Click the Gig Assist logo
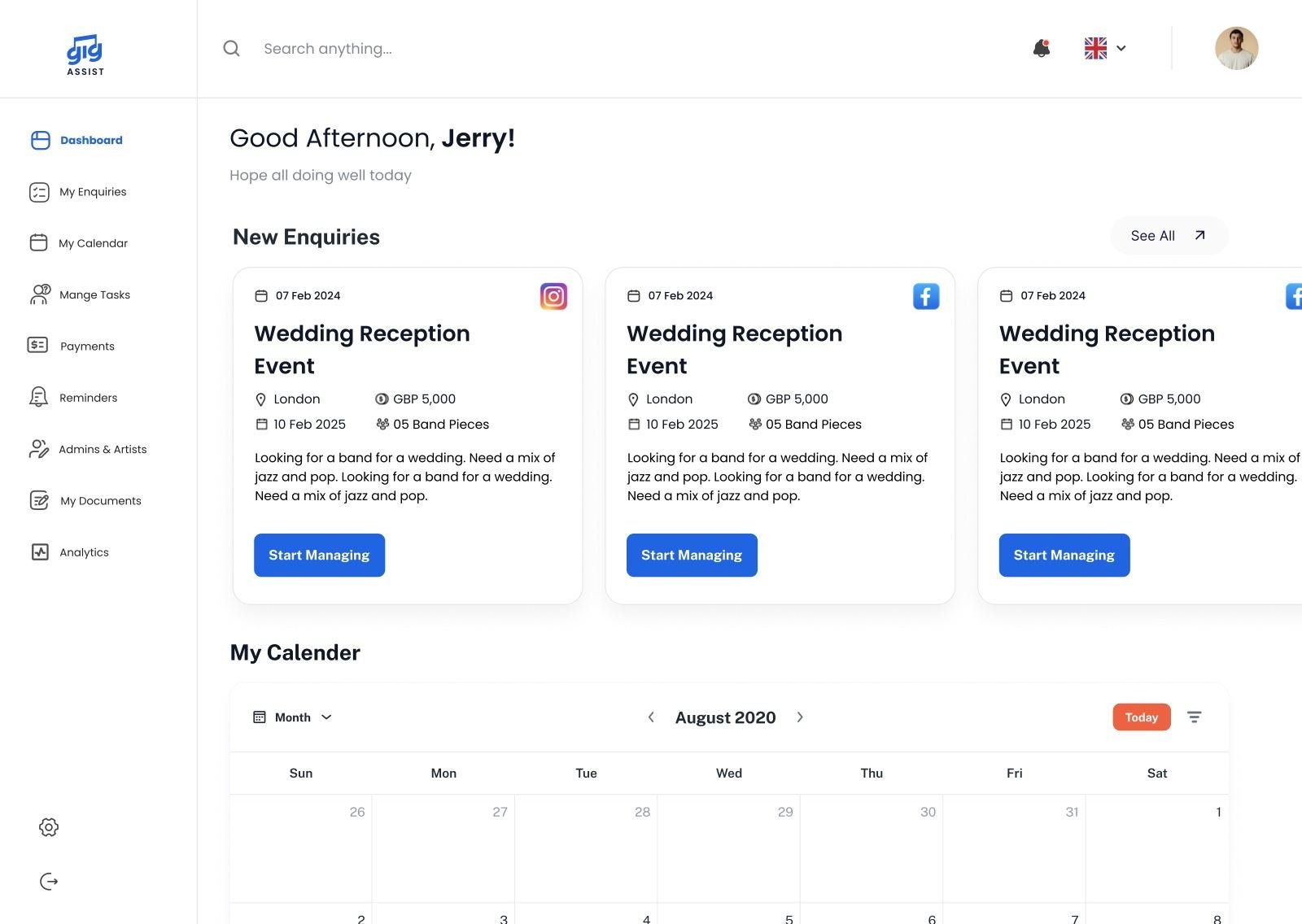This screenshot has height=924, width=1302. 85,54
